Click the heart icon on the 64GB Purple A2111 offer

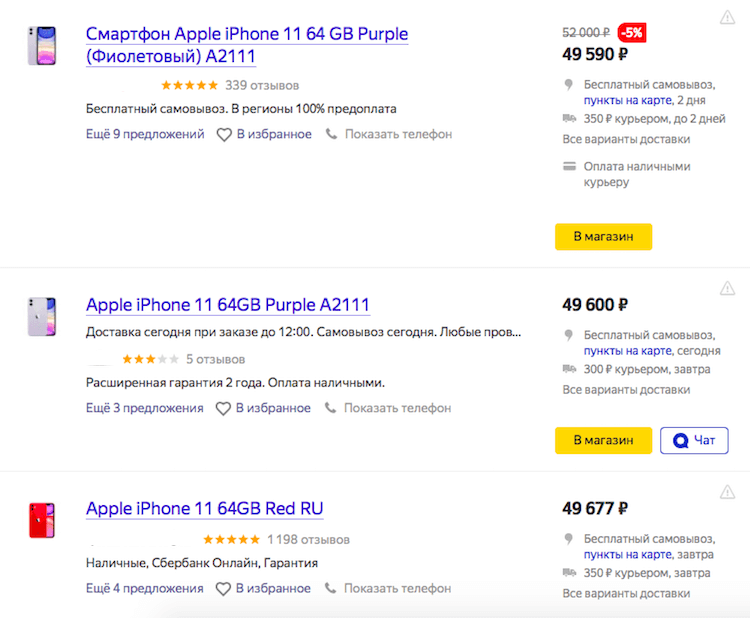click(x=223, y=408)
